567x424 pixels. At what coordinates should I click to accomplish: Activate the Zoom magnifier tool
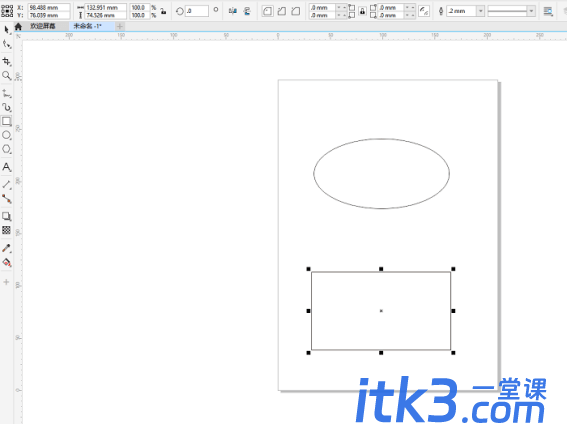pyautogui.click(x=7, y=76)
